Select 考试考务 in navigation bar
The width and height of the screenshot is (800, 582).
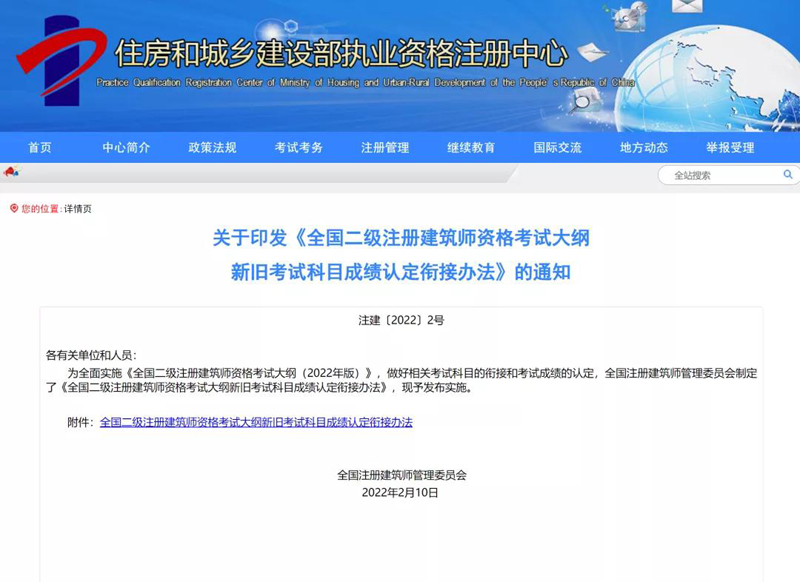[x=299, y=148]
